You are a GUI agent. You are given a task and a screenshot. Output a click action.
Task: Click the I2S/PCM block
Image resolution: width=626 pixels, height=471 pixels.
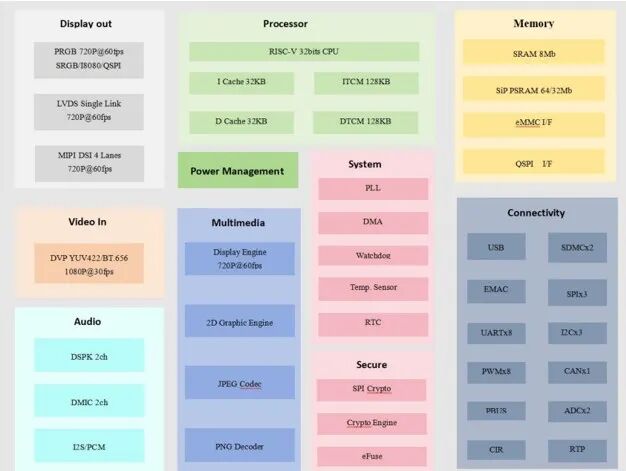pyautogui.click(x=89, y=444)
